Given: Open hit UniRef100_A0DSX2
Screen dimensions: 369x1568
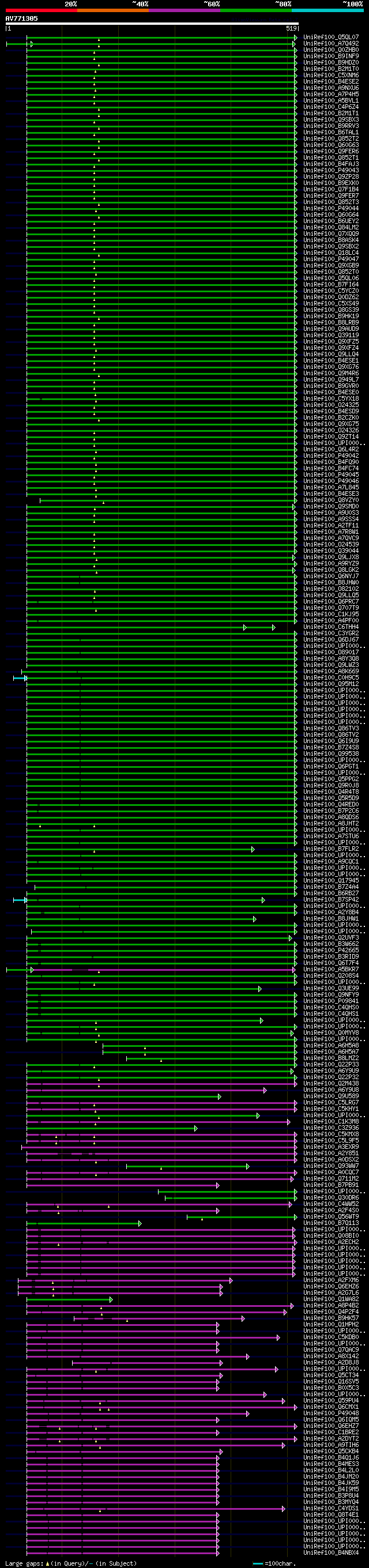Looking at the screenshot, I should click(x=332, y=1159).
